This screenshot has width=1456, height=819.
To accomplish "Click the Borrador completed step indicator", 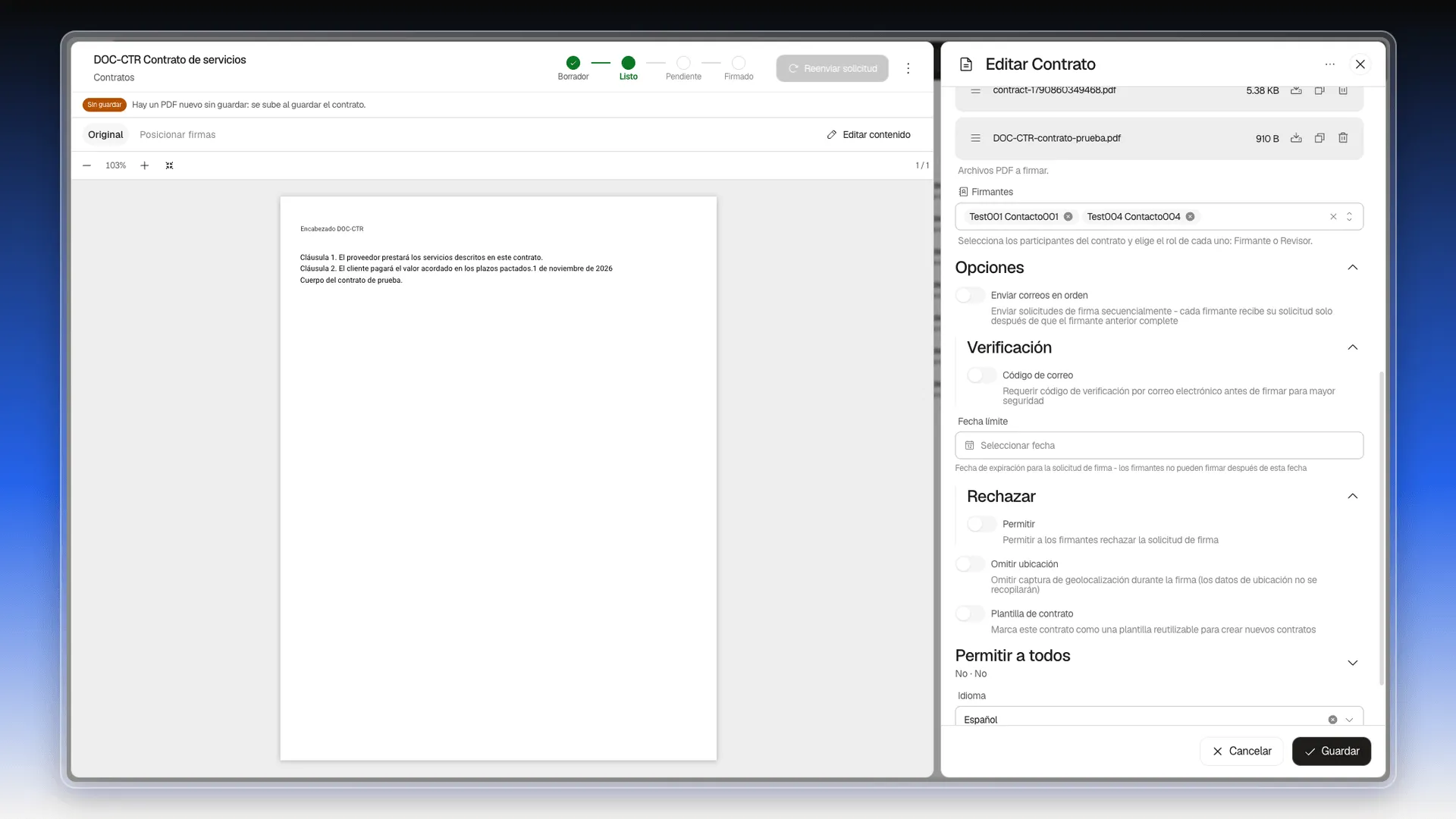I will (573, 63).
